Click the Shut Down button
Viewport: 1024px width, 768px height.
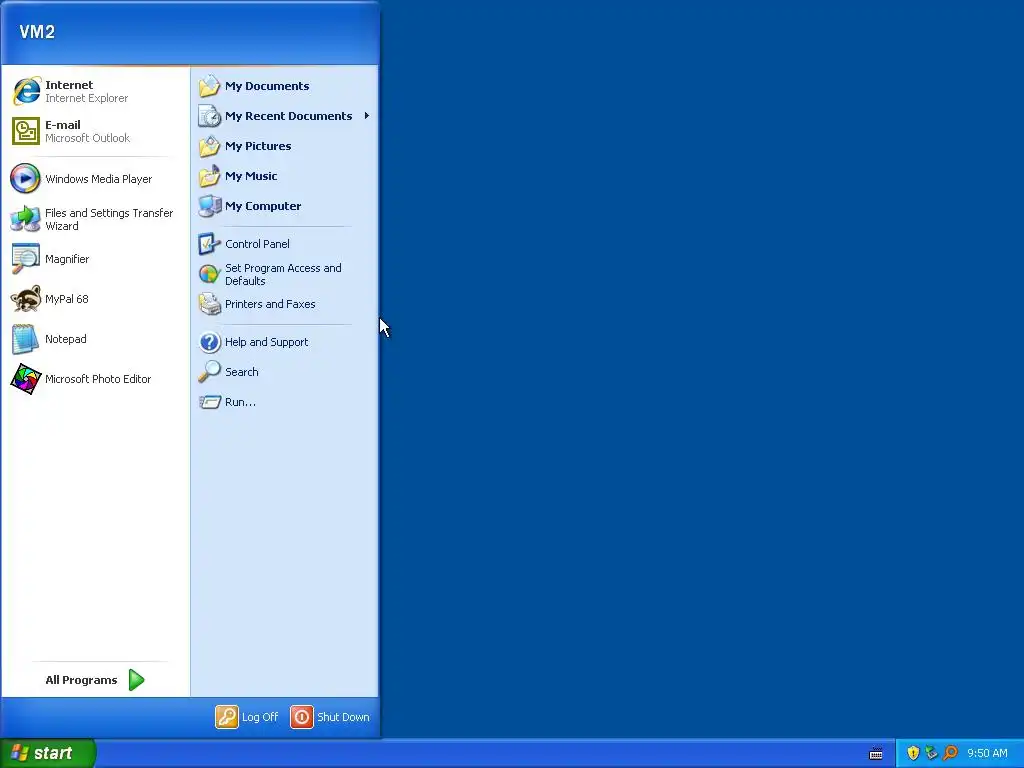tap(330, 717)
